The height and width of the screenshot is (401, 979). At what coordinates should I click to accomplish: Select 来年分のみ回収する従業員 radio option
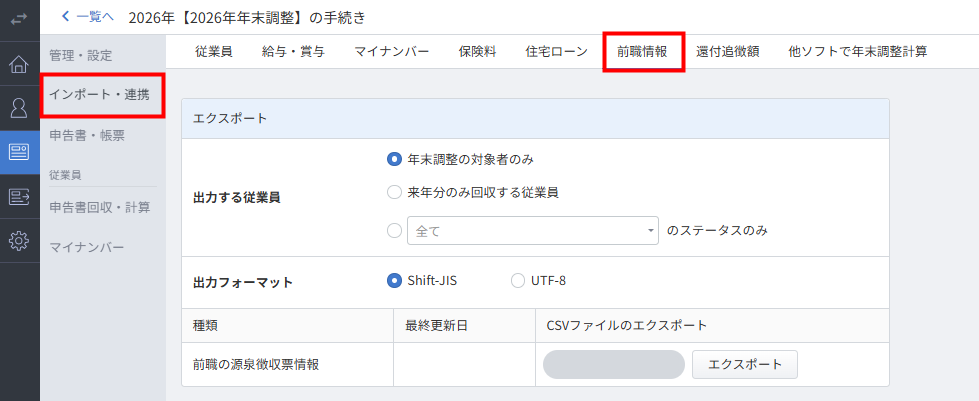point(394,193)
